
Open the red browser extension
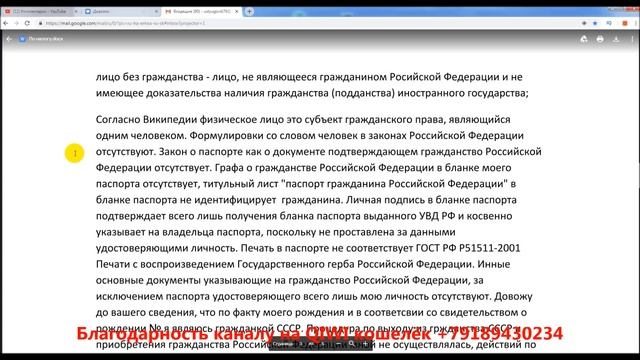(624, 23)
